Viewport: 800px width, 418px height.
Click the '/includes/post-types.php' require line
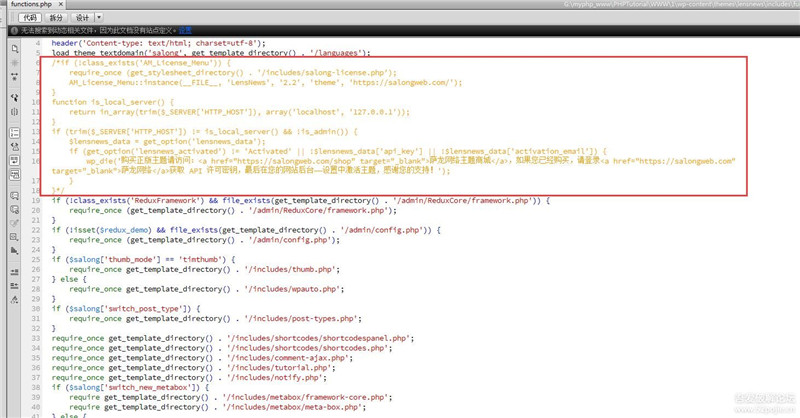click(x=215, y=319)
